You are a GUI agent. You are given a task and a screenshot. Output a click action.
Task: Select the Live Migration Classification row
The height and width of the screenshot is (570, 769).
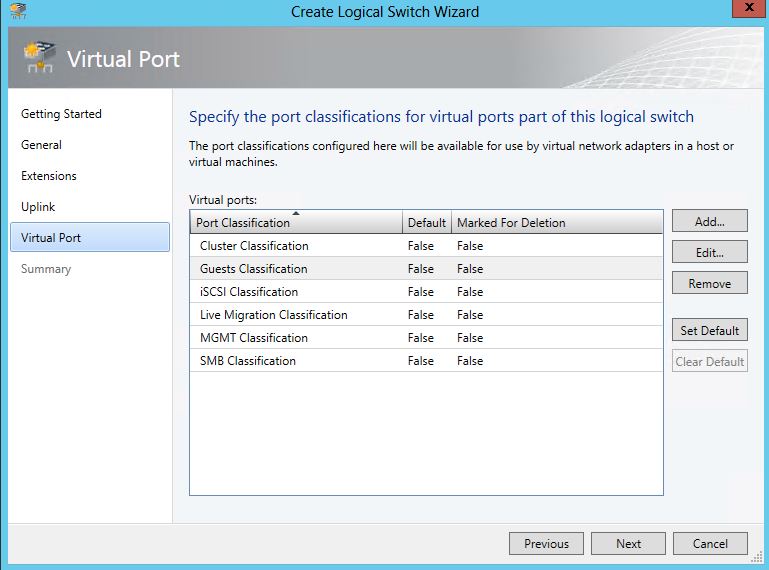pos(273,315)
